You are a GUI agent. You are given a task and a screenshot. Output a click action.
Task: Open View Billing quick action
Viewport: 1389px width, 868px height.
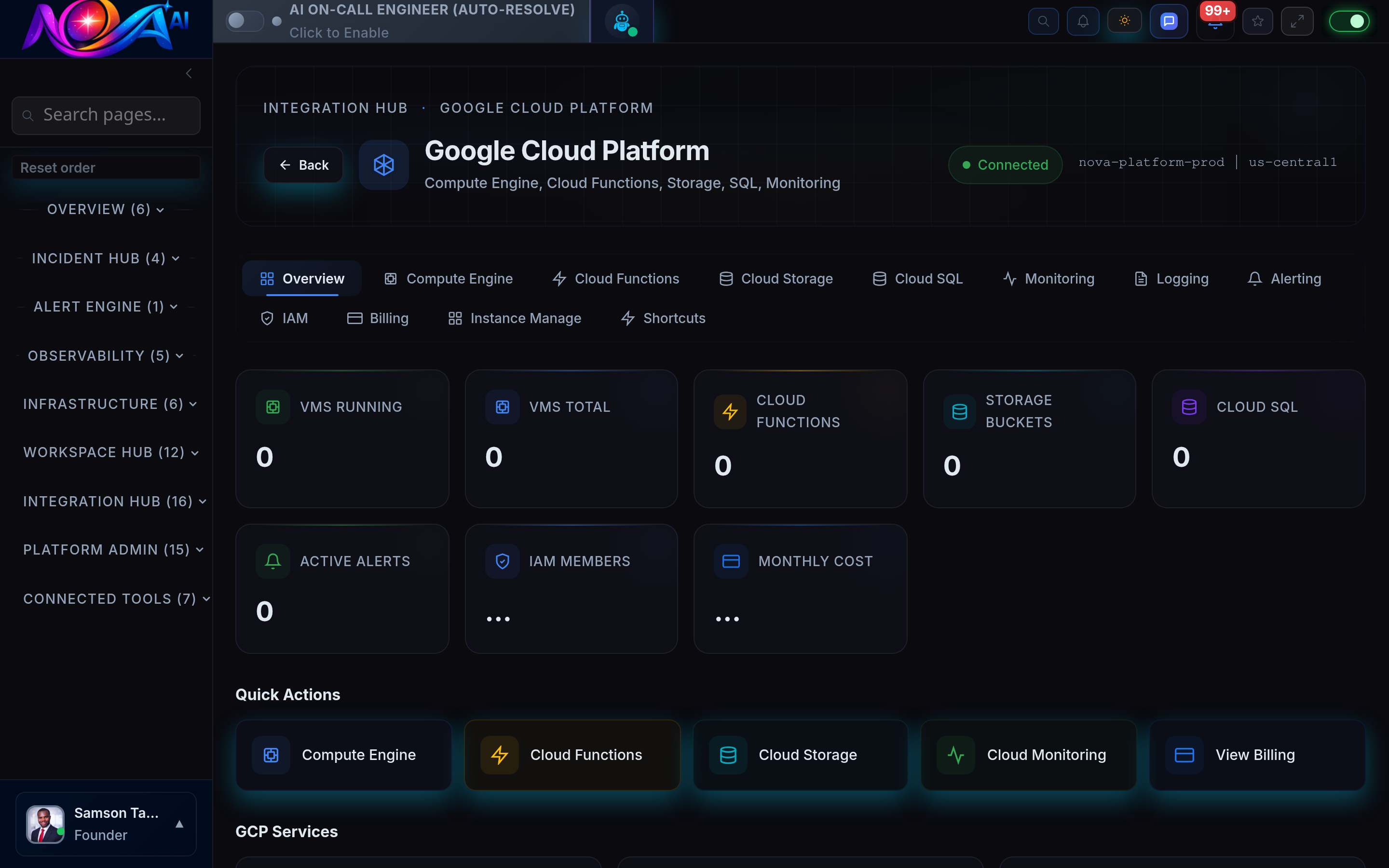(x=1256, y=754)
